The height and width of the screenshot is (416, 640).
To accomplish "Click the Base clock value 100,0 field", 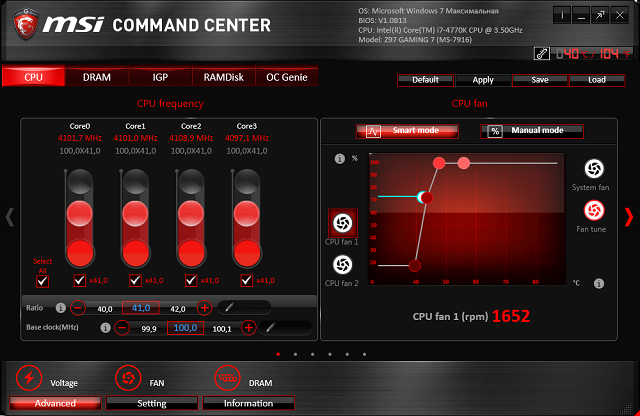I will [x=185, y=327].
